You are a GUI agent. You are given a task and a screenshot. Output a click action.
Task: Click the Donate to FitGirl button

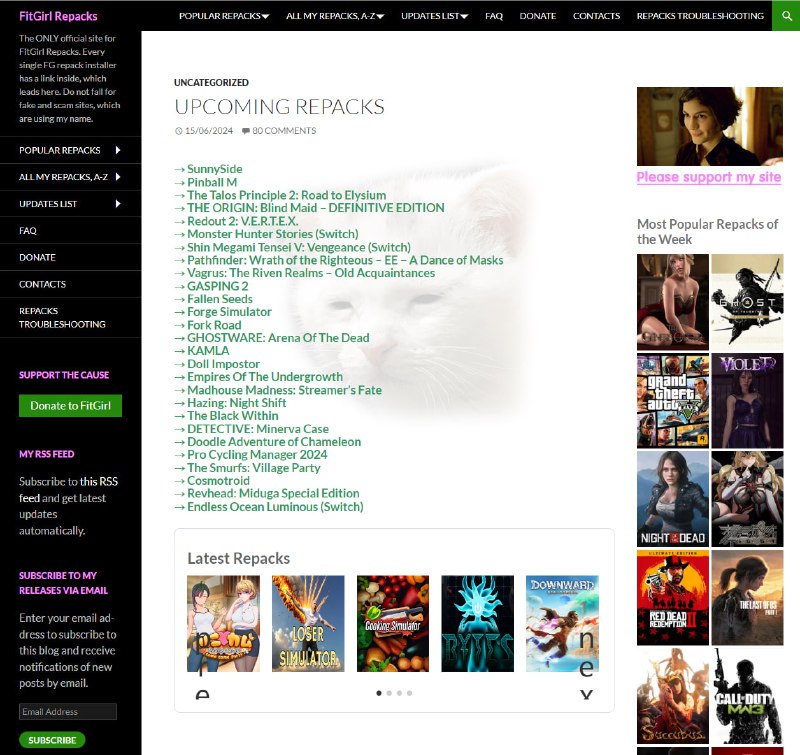click(x=70, y=405)
